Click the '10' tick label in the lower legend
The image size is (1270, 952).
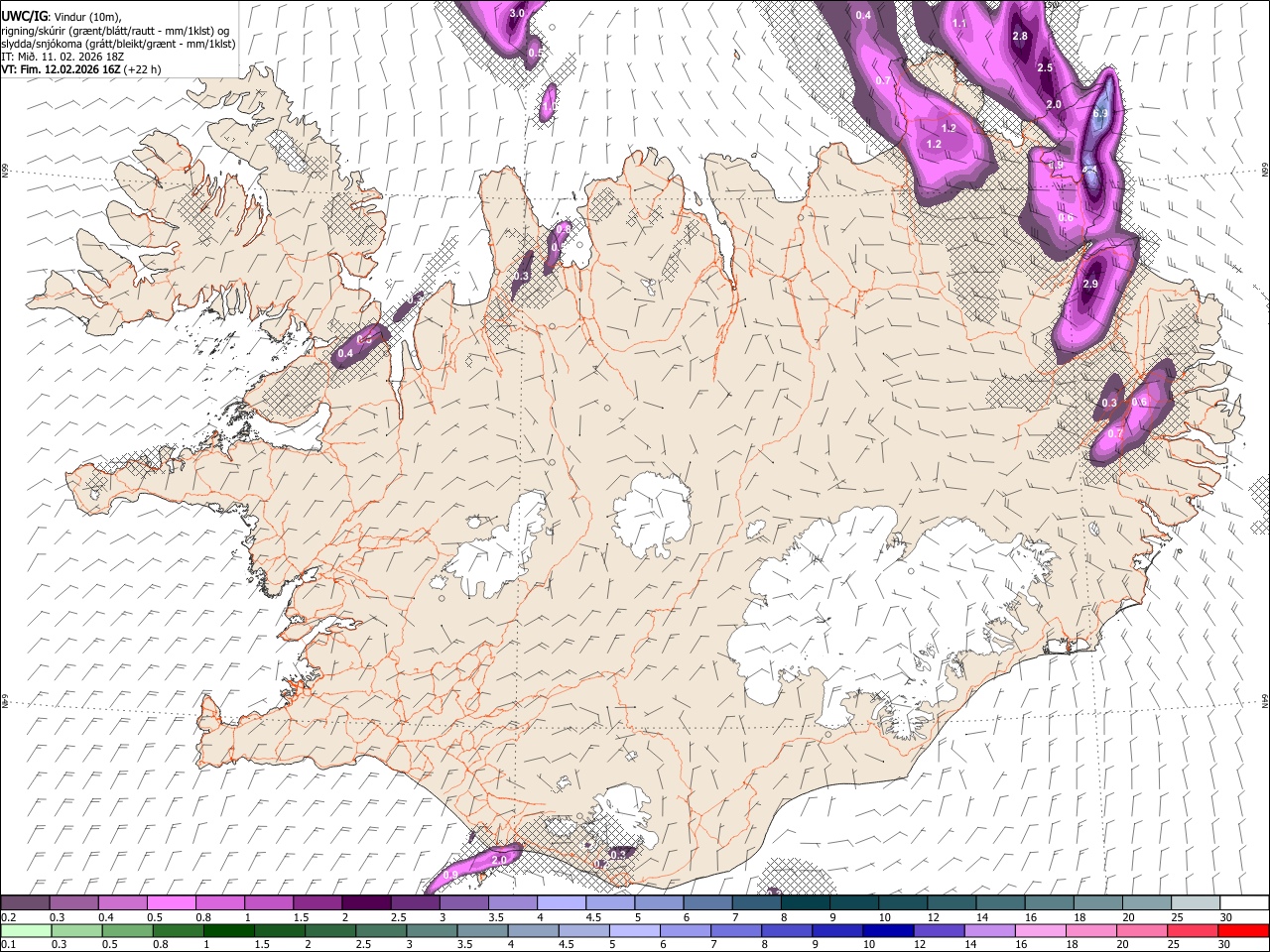(869, 945)
